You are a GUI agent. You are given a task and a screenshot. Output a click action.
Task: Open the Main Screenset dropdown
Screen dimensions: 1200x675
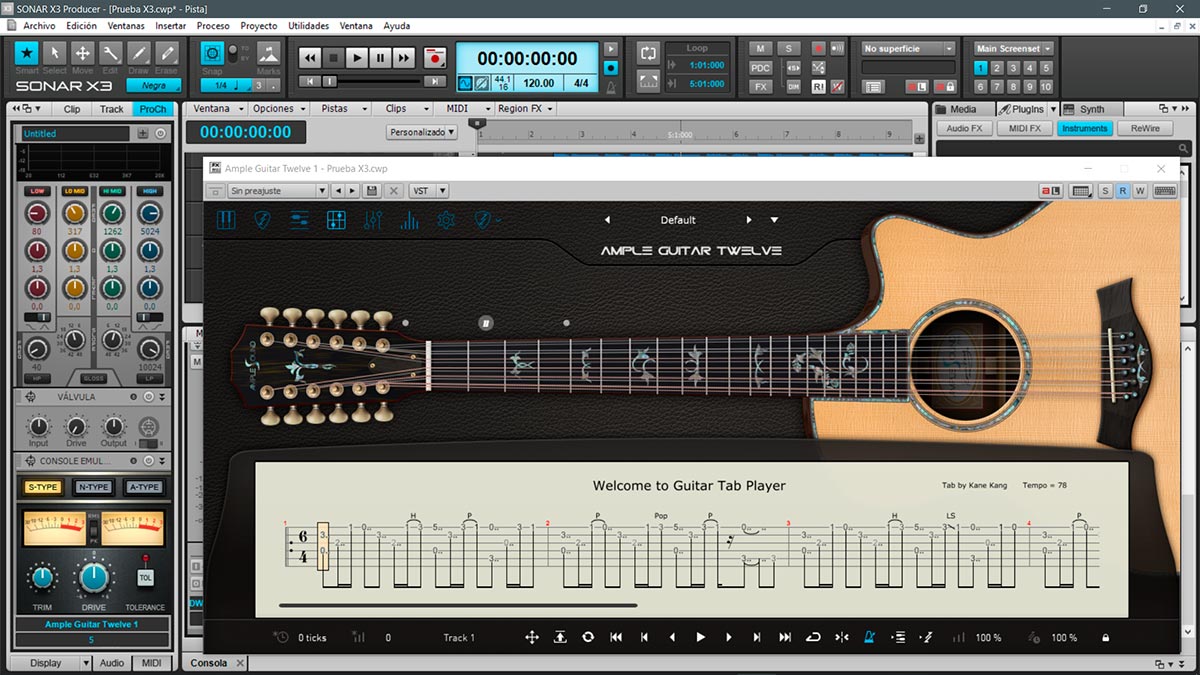1014,48
